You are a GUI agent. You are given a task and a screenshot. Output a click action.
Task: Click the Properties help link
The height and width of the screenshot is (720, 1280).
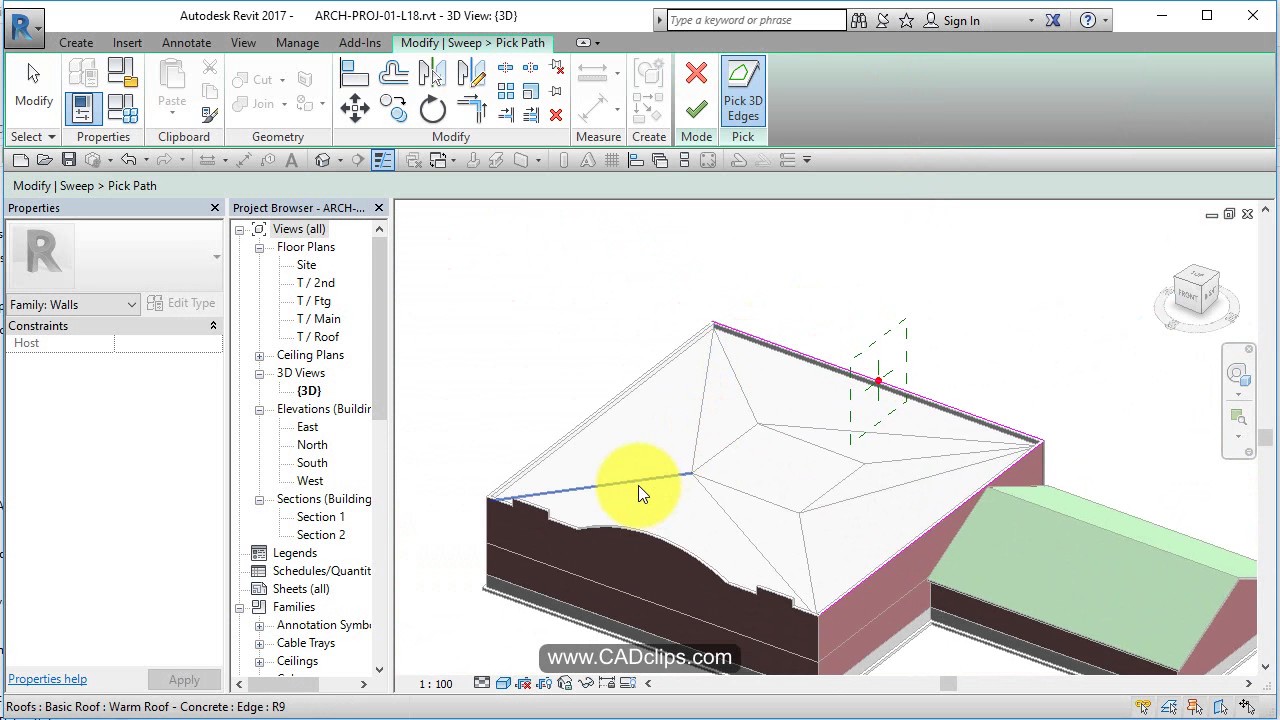[x=47, y=679]
